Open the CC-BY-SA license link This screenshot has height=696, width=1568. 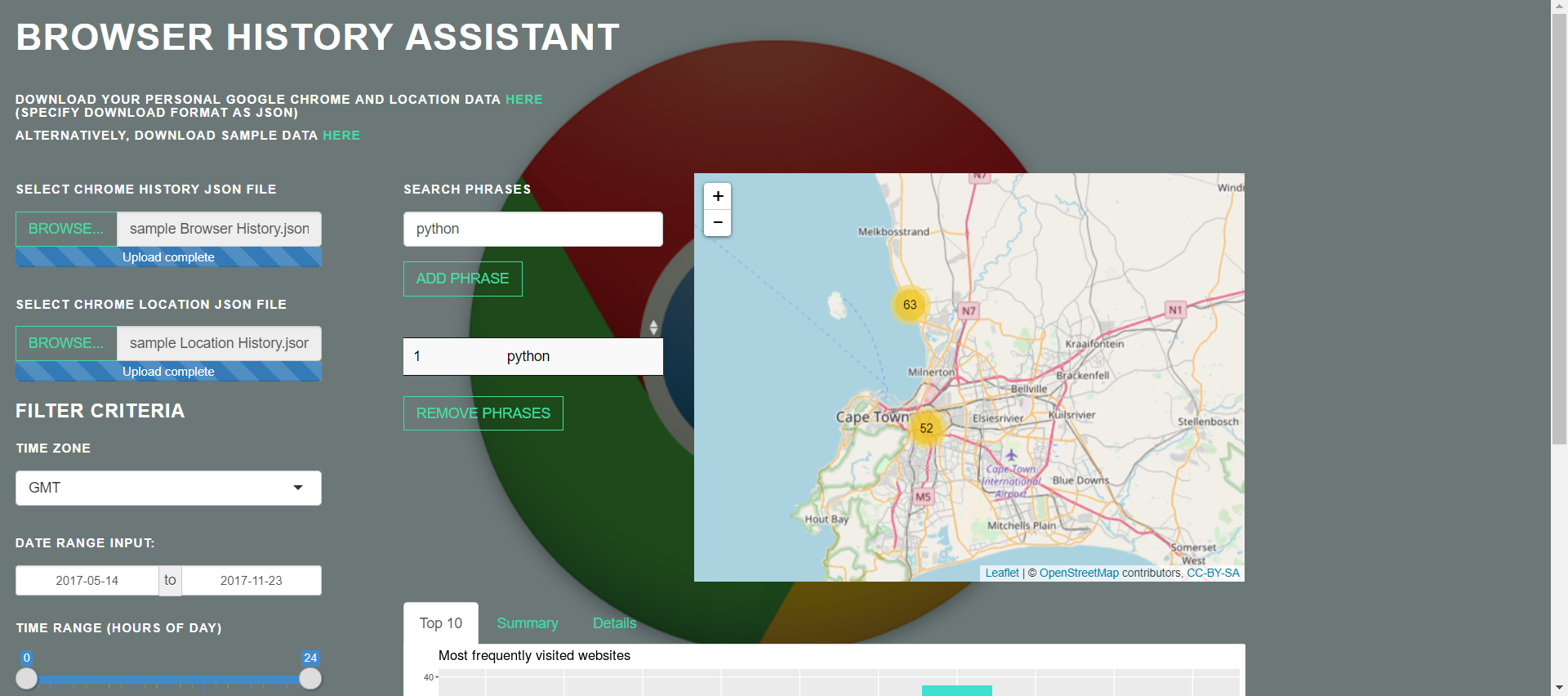click(1213, 573)
